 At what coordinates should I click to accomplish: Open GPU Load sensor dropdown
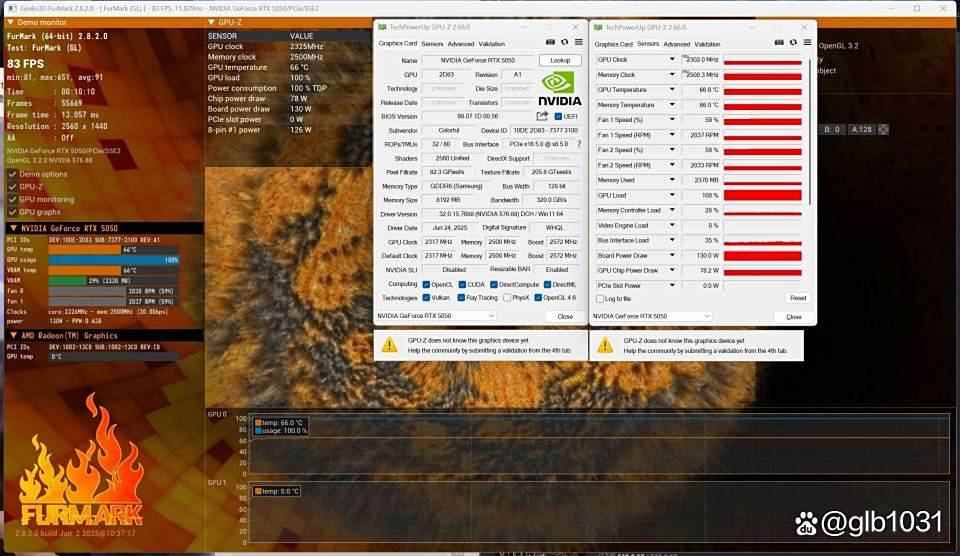(672, 195)
